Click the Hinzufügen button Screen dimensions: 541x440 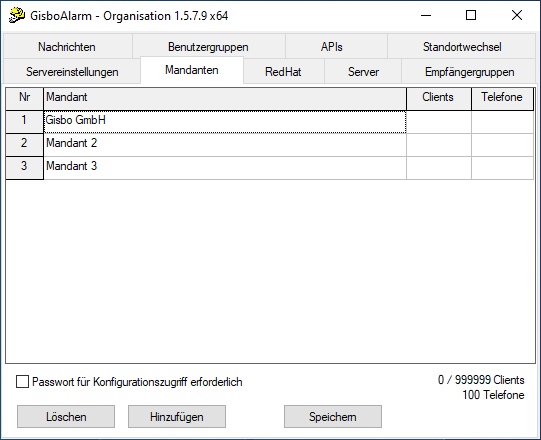pos(177,417)
